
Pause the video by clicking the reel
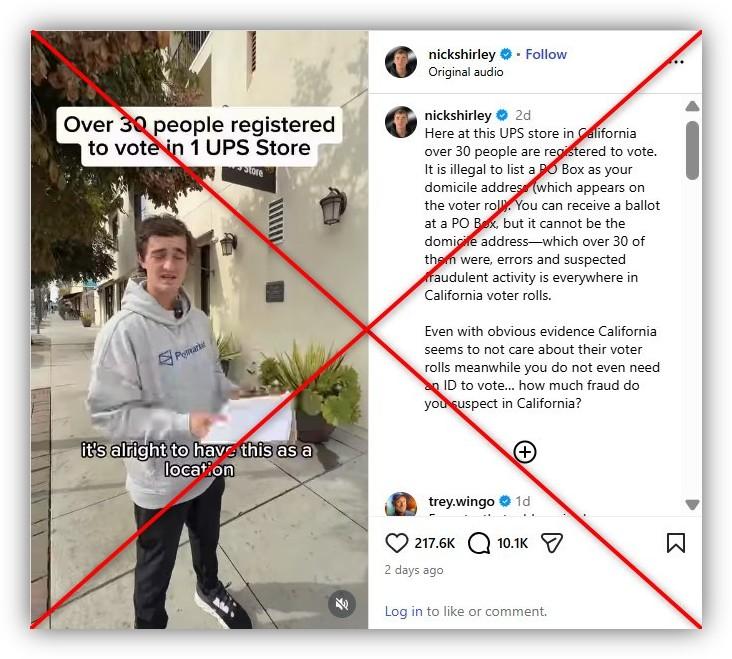click(x=200, y=330)
